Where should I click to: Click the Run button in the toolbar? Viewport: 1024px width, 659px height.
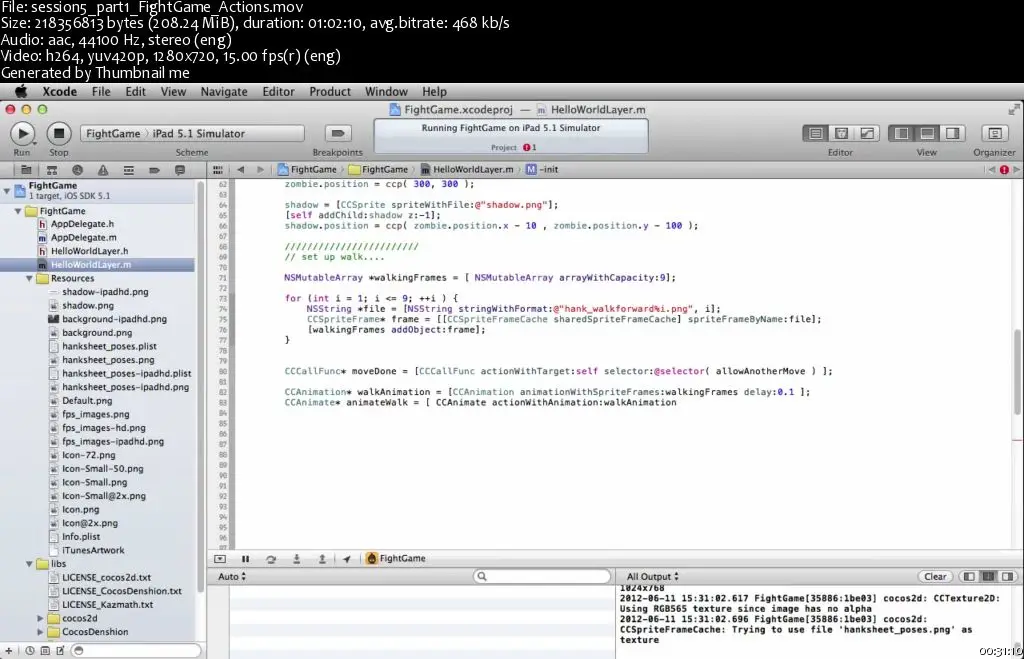tap(22, 133)
